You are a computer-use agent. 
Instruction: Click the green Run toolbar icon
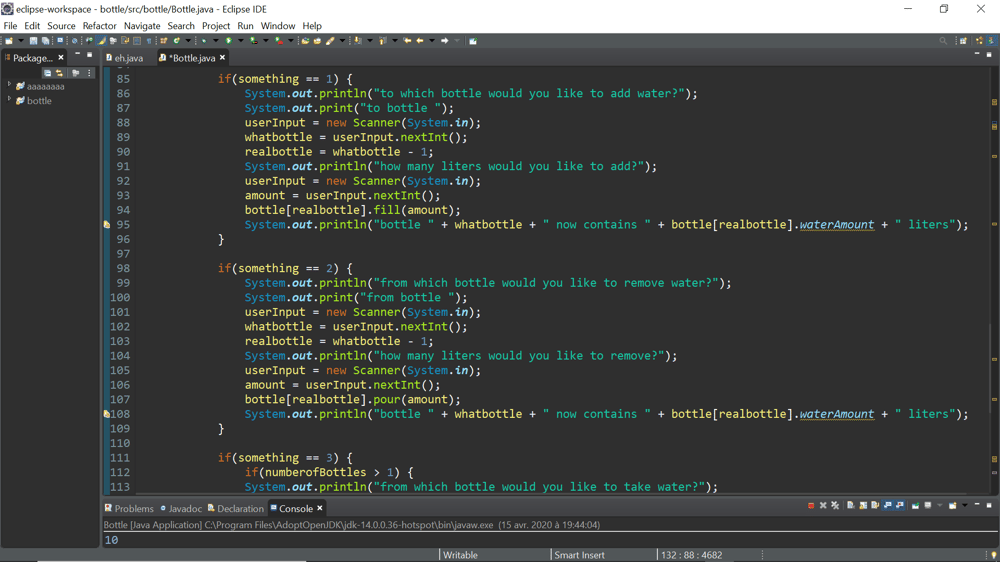pyautogui.click(x=228, y=41)
